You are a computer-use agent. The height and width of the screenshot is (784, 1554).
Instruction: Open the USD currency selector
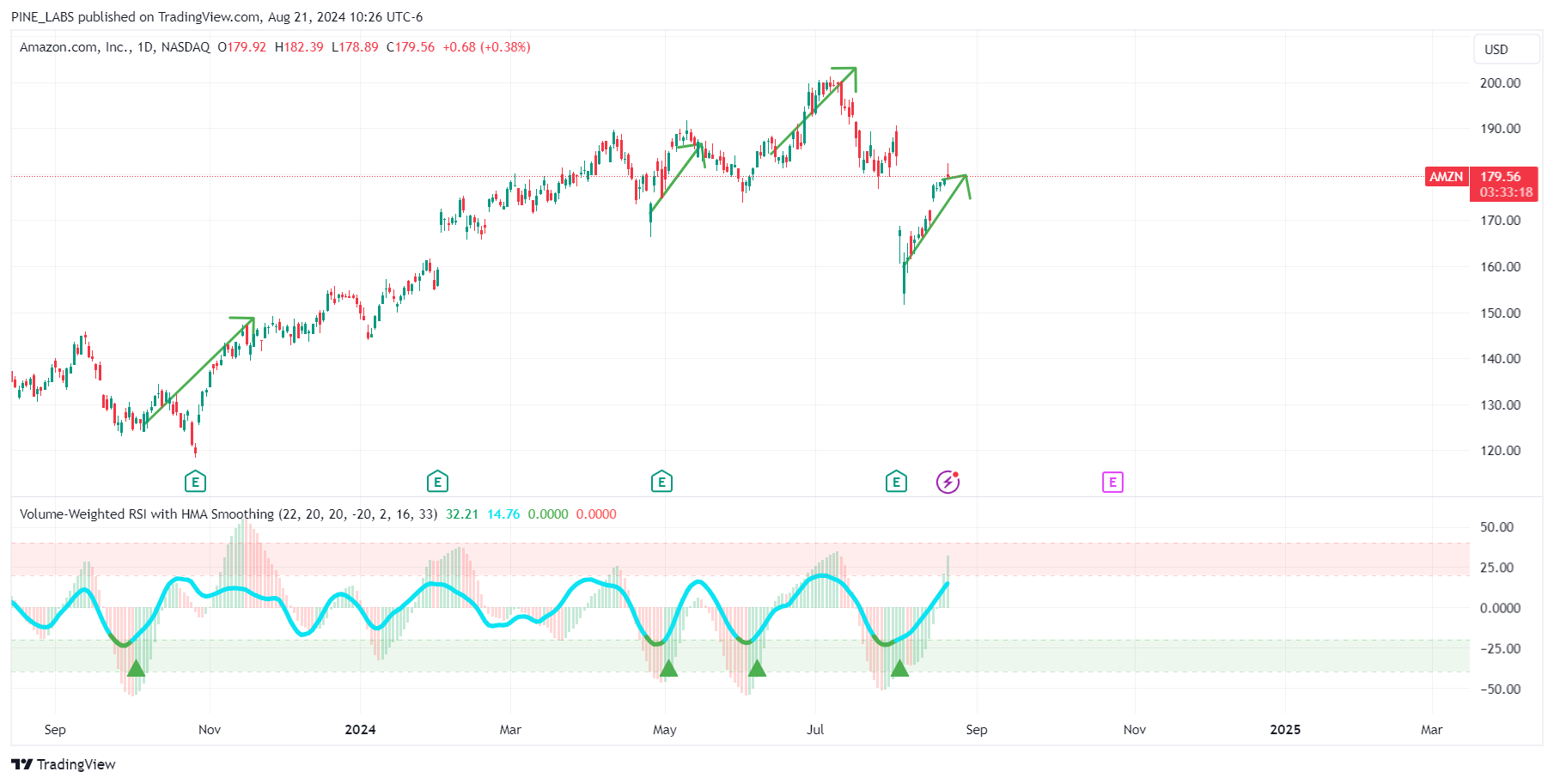(x=1506, y=49)
